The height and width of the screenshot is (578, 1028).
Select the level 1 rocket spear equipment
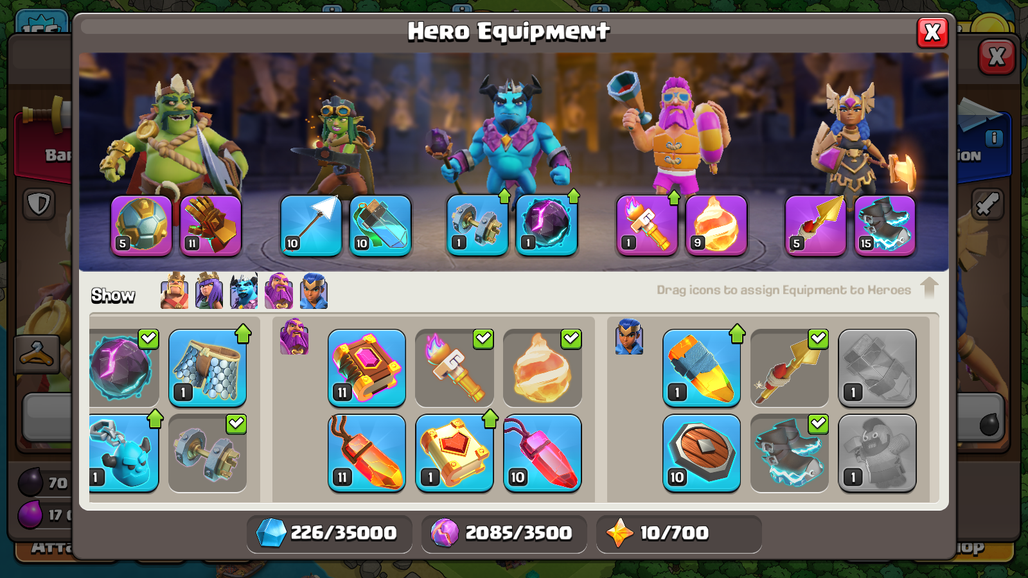702,368
